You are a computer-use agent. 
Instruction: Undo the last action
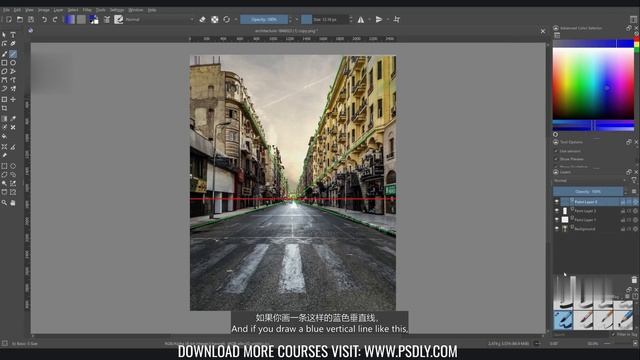pos(44,19)
